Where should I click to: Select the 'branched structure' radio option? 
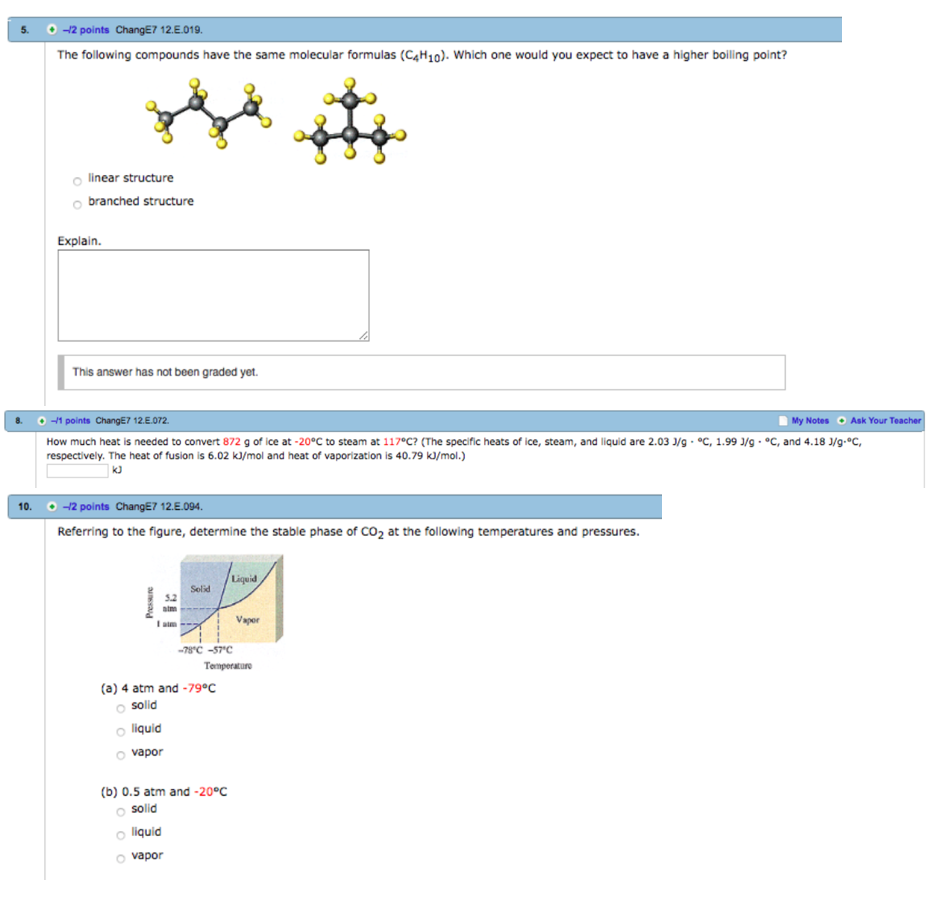(76, 204)
